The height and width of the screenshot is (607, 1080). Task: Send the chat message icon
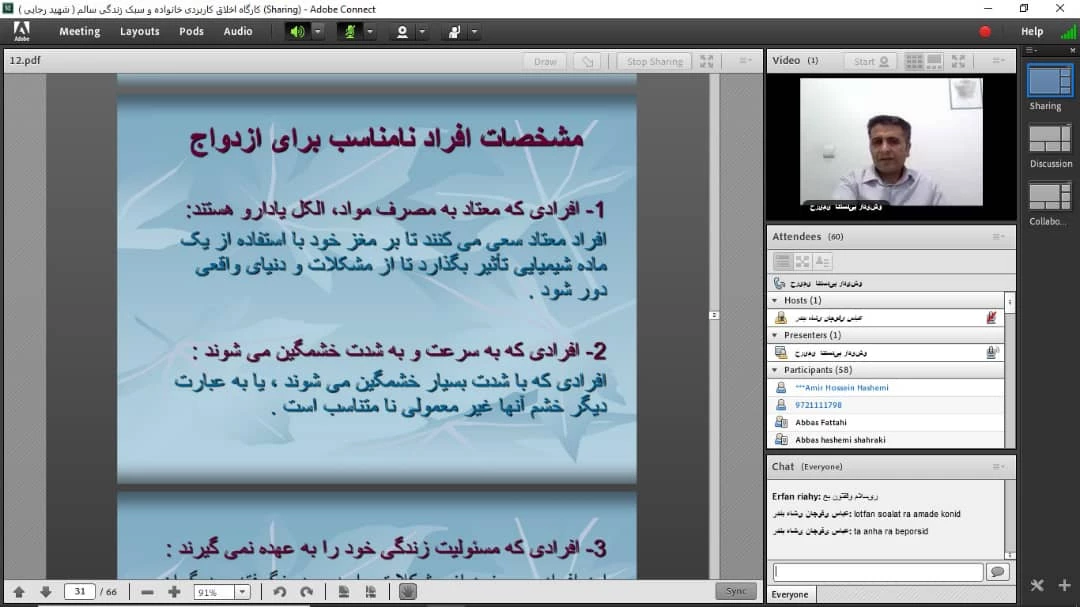(997, 572)
